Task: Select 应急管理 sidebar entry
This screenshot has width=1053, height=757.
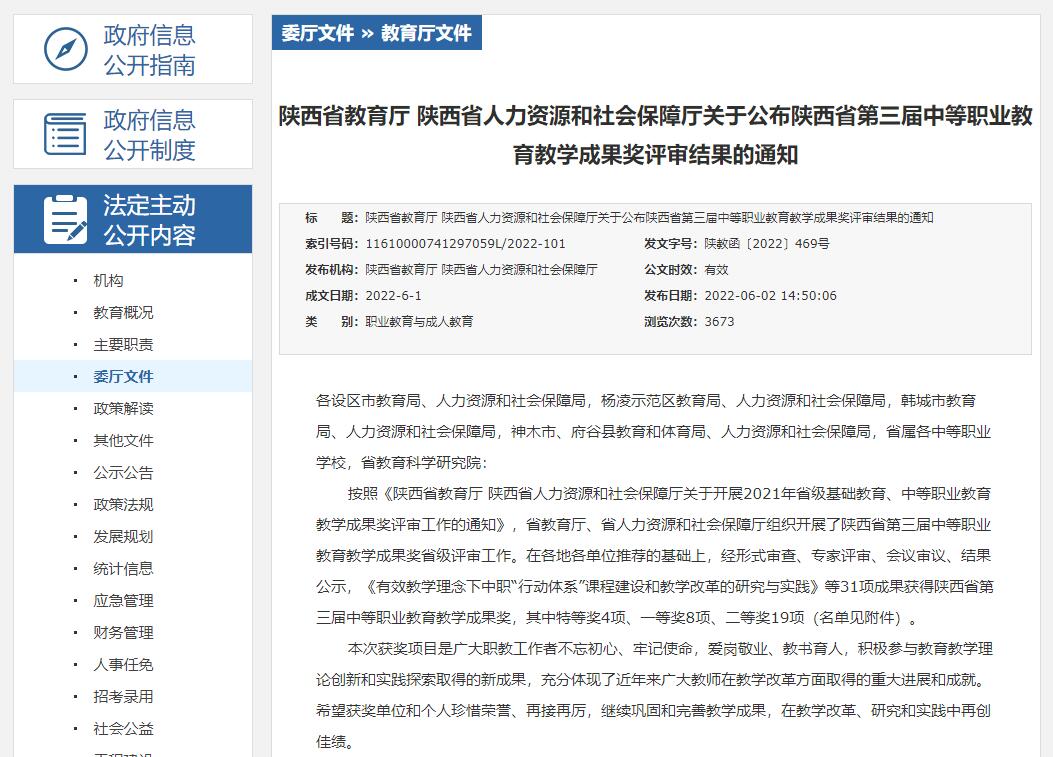Action: pos(124,600)
